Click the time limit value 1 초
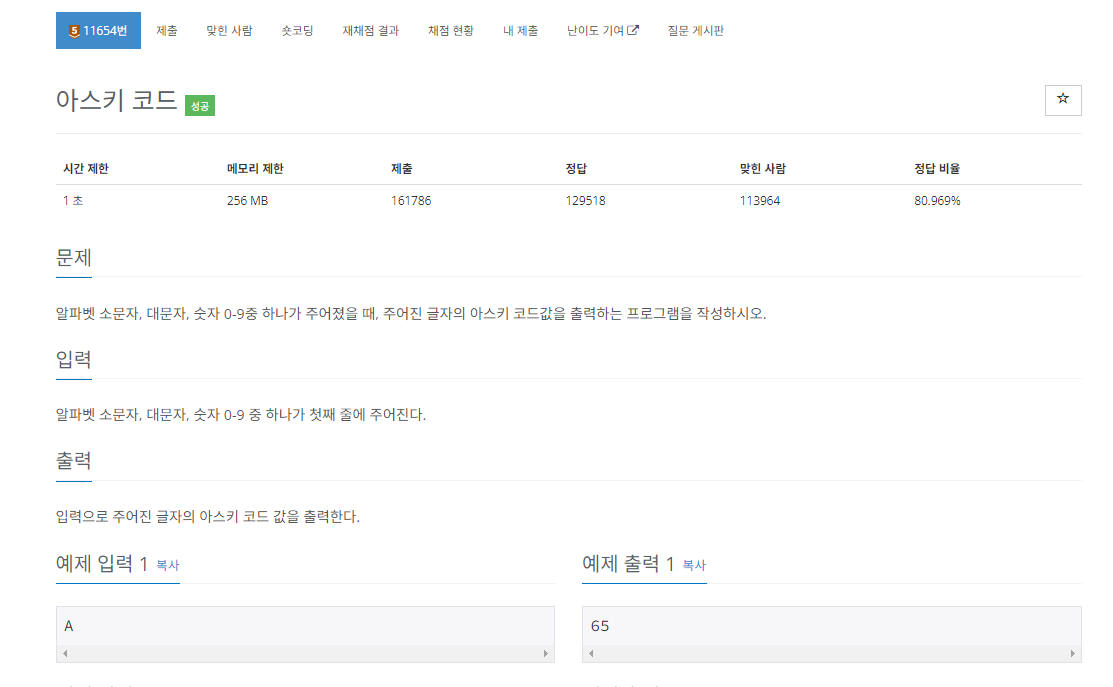 tap(73, 201)
